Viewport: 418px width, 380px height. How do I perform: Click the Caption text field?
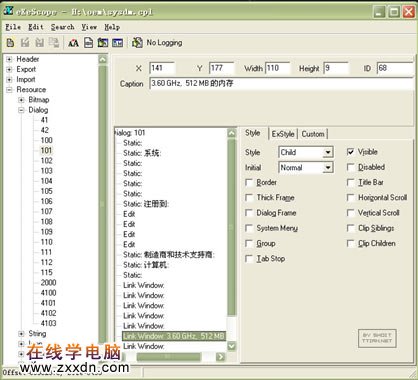(x=282, y=83)
